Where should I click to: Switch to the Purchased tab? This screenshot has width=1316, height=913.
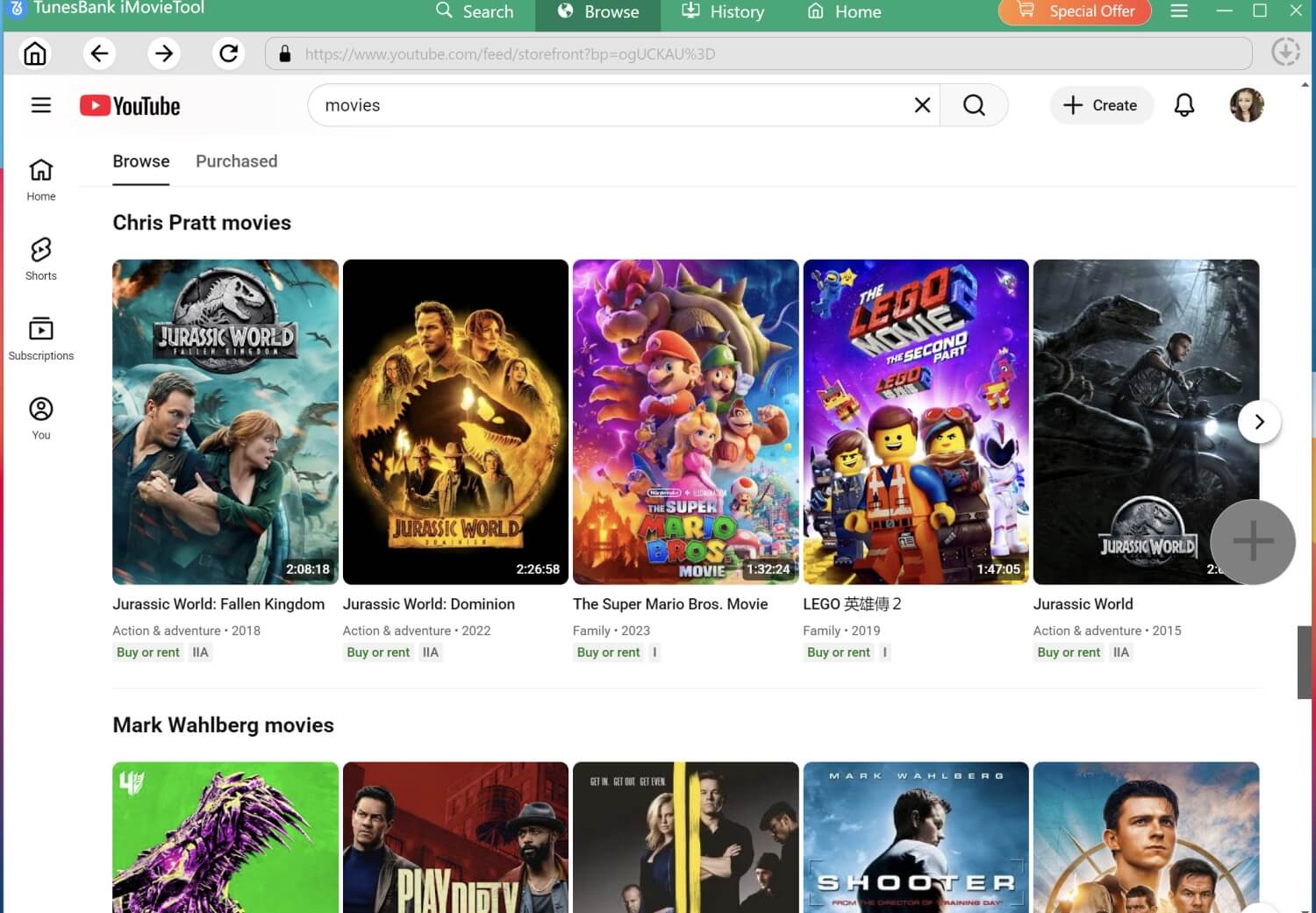point(236,161)
